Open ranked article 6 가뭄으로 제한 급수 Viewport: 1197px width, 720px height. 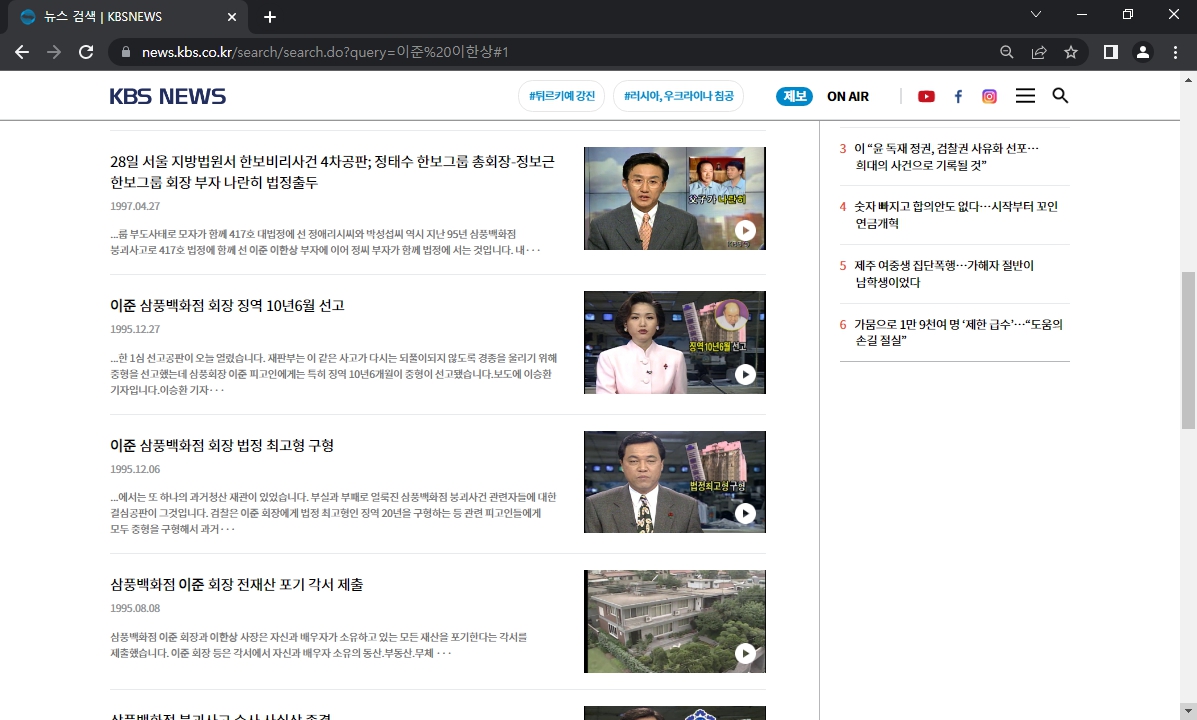click(x=958, y=332)
